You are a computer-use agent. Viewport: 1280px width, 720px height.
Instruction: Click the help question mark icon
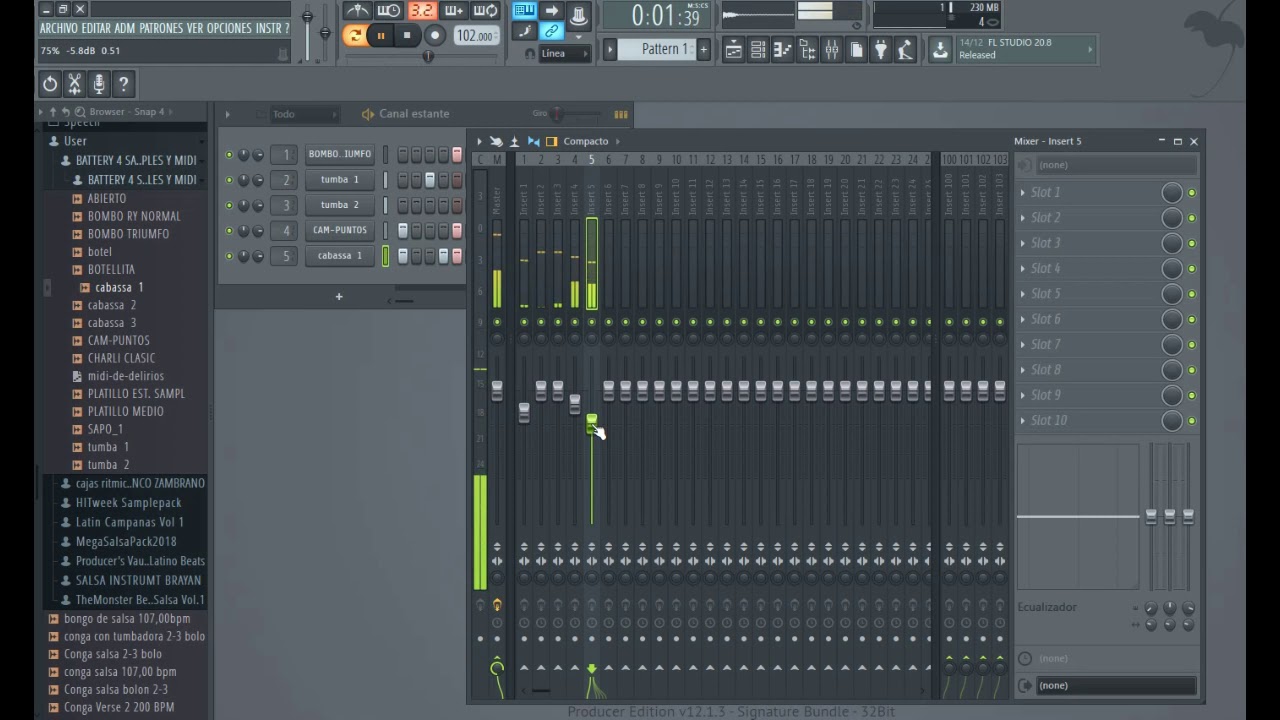[123, 84]
